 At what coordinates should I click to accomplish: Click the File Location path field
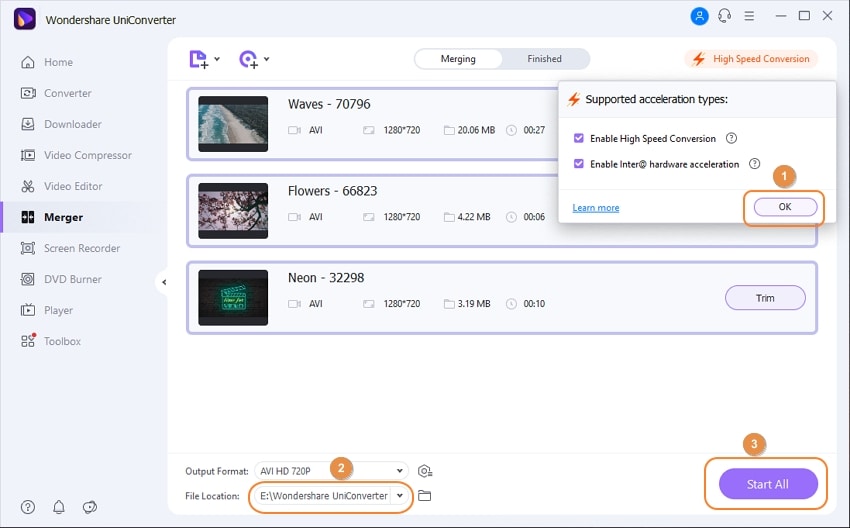324,495
